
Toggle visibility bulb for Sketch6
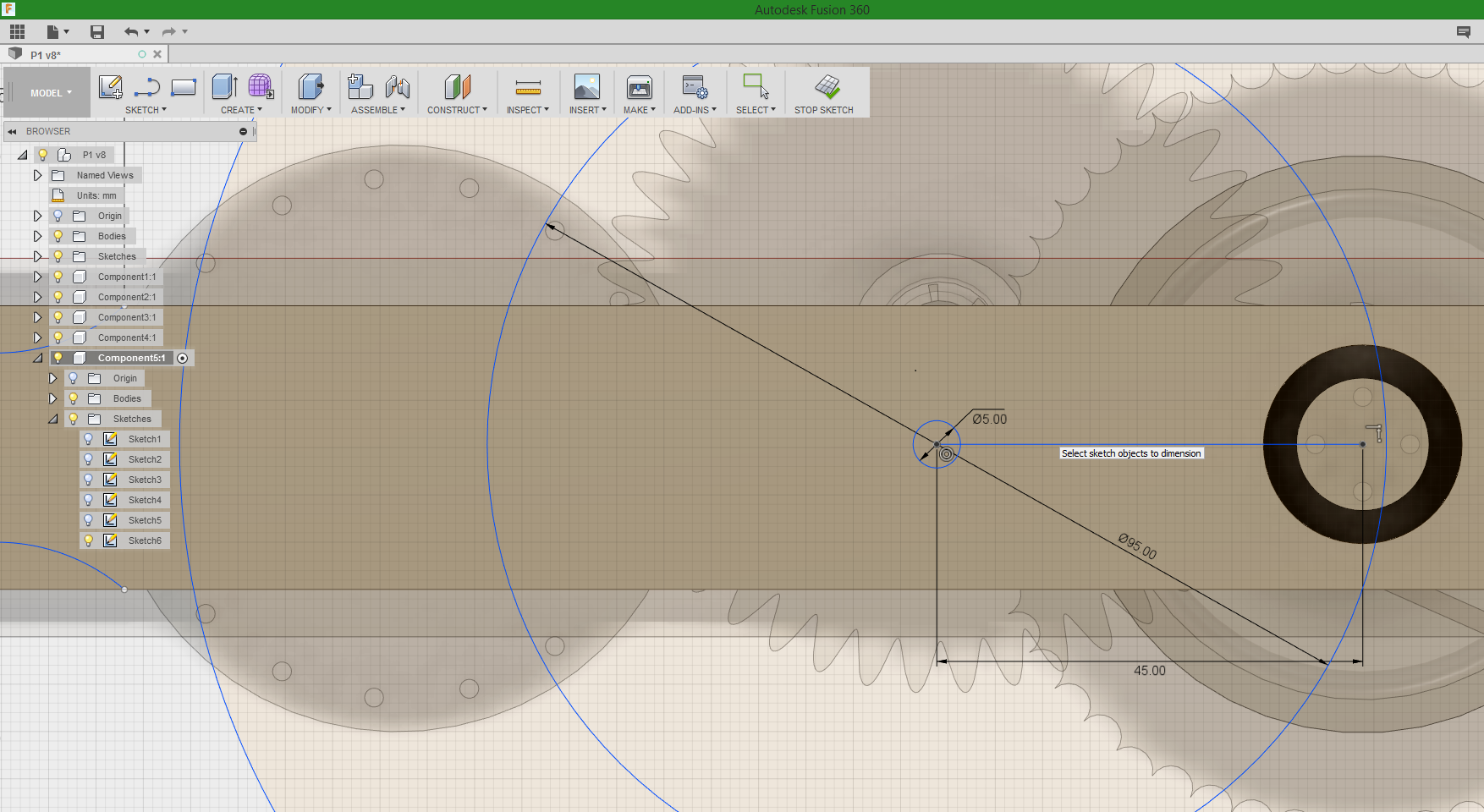(88, 540)
